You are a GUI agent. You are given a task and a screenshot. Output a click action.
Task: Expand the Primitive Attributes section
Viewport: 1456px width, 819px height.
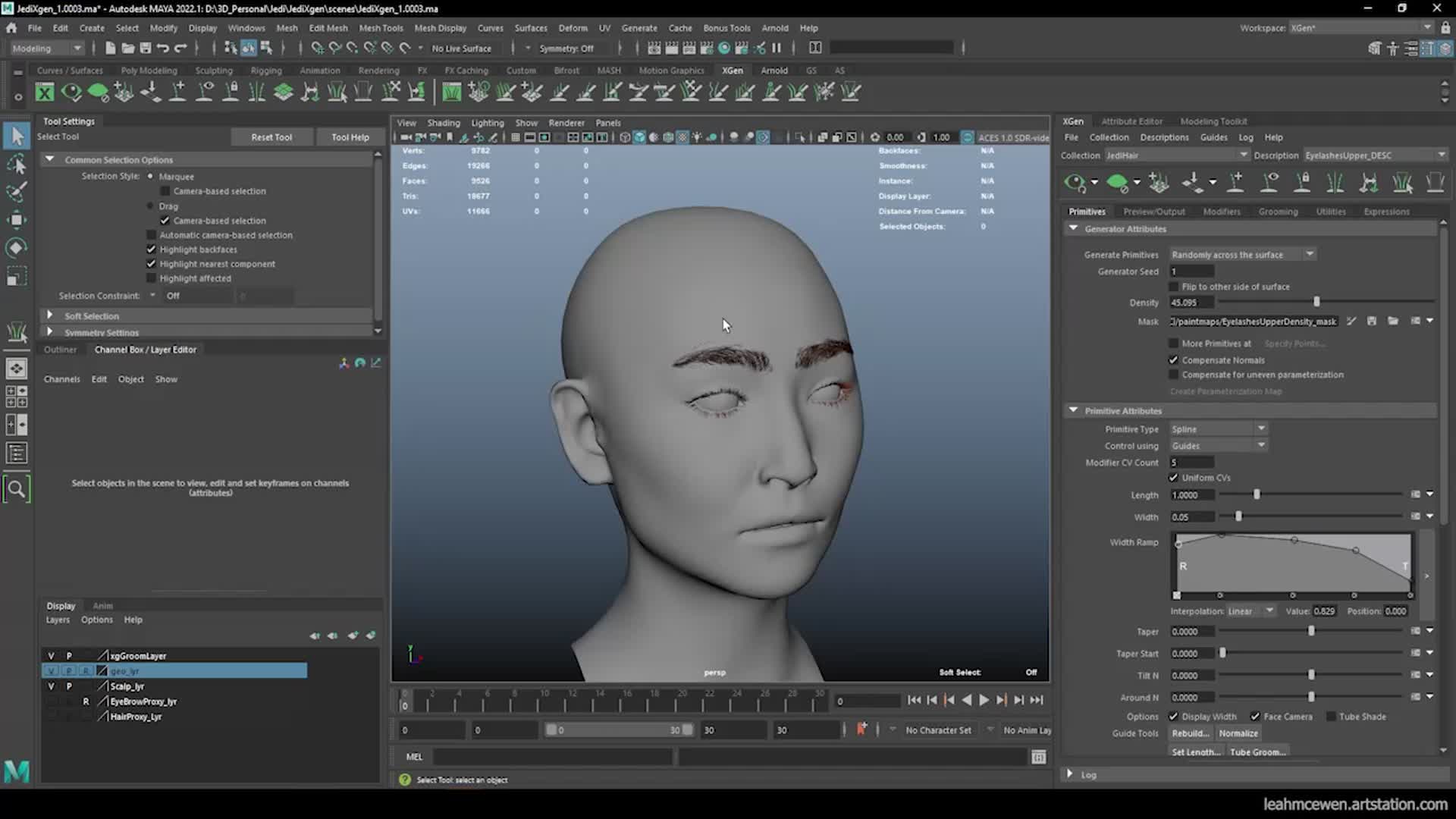click(1074, 410)
